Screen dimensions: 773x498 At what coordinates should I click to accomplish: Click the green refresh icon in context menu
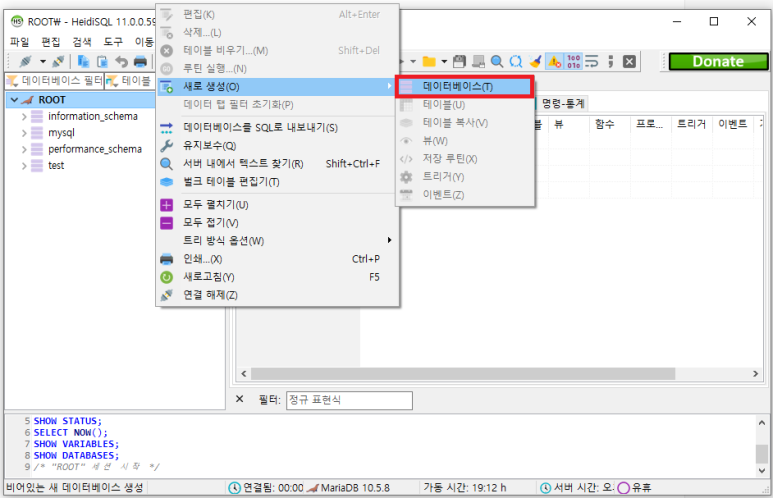167,277
